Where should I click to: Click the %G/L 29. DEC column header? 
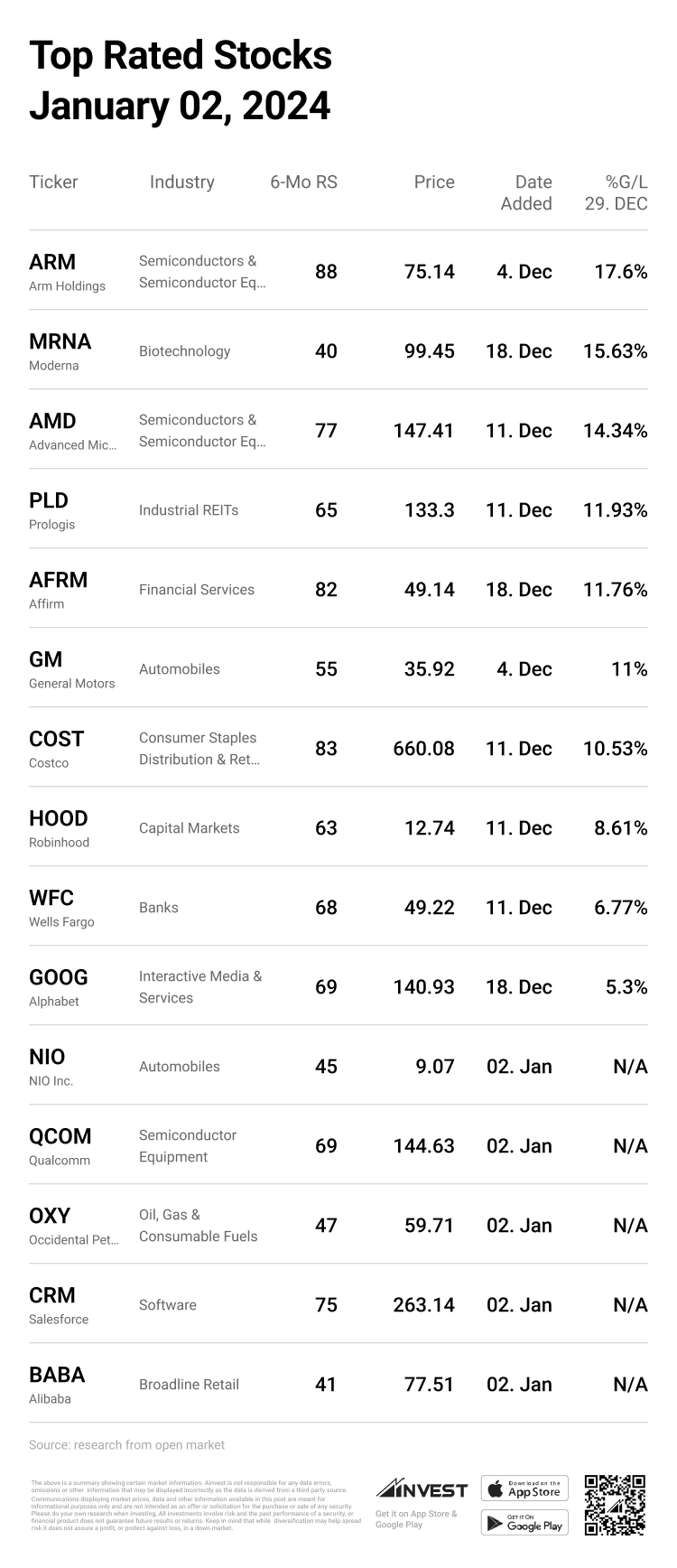coord(617,192)
